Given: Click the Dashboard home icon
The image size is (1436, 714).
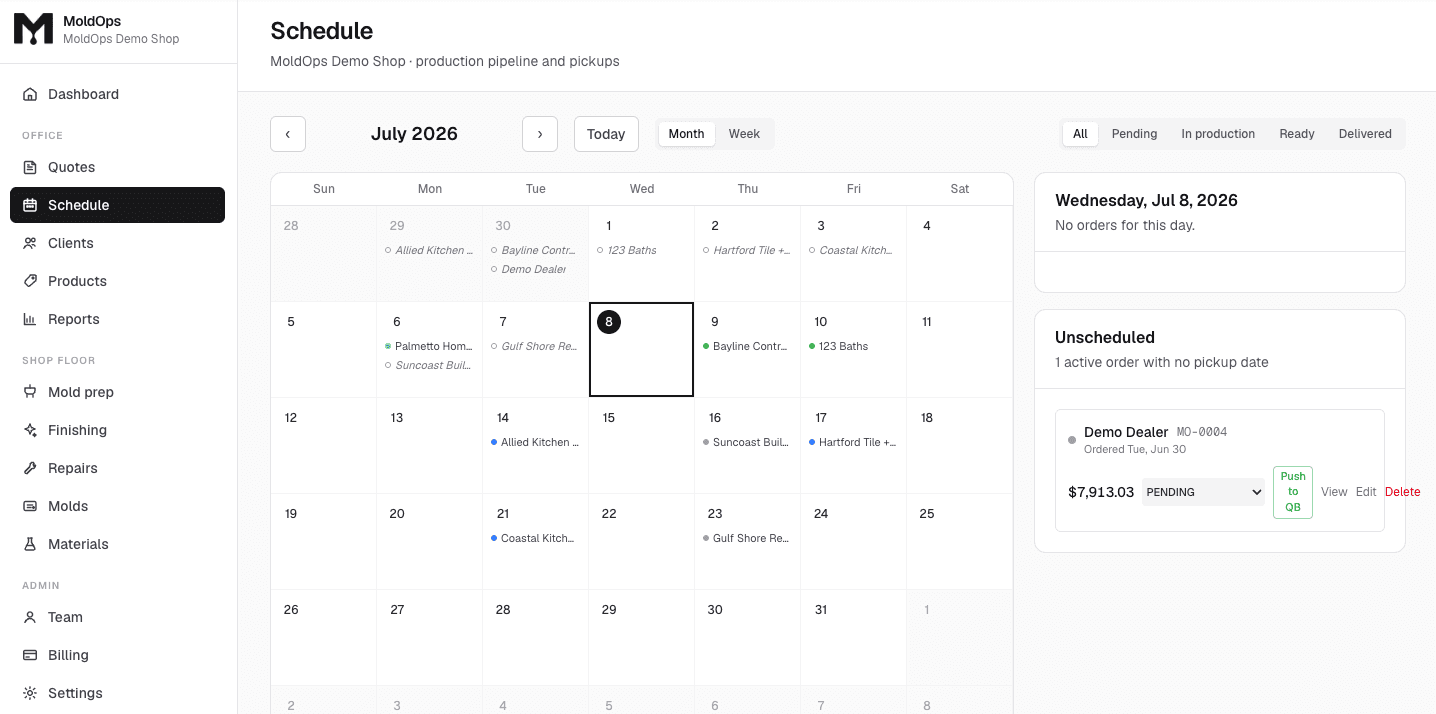Looking at the screenshot, I should click(30, 94).
